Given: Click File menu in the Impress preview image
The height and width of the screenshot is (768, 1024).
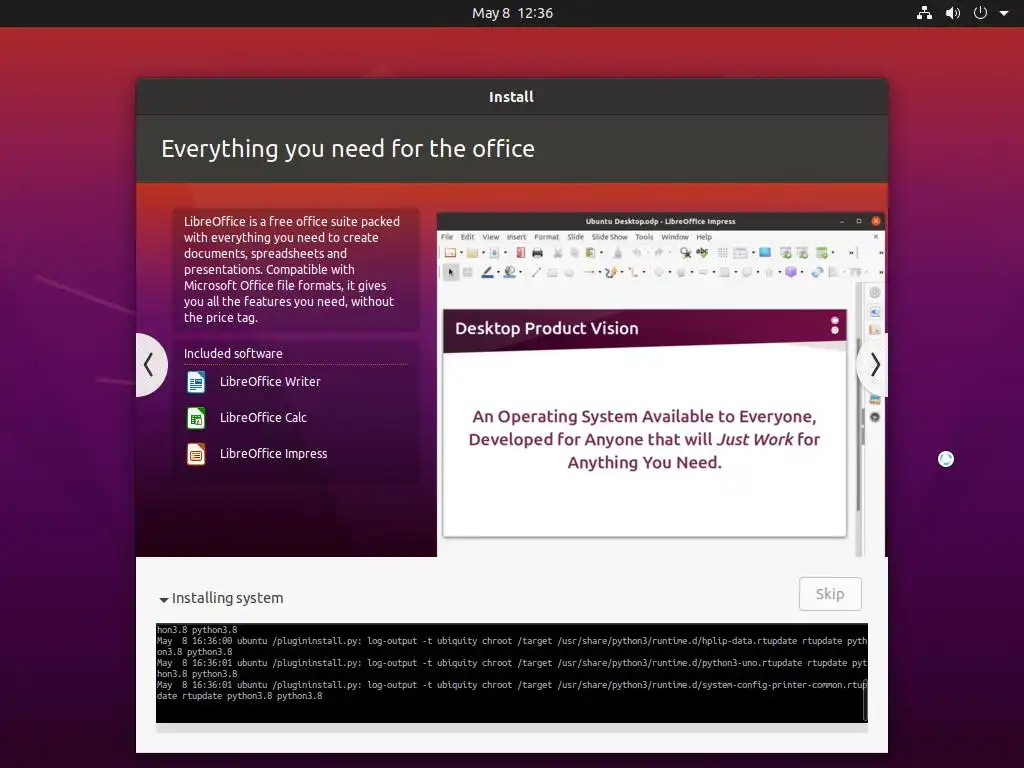Looking at the screenshot, I should [447, 237].
